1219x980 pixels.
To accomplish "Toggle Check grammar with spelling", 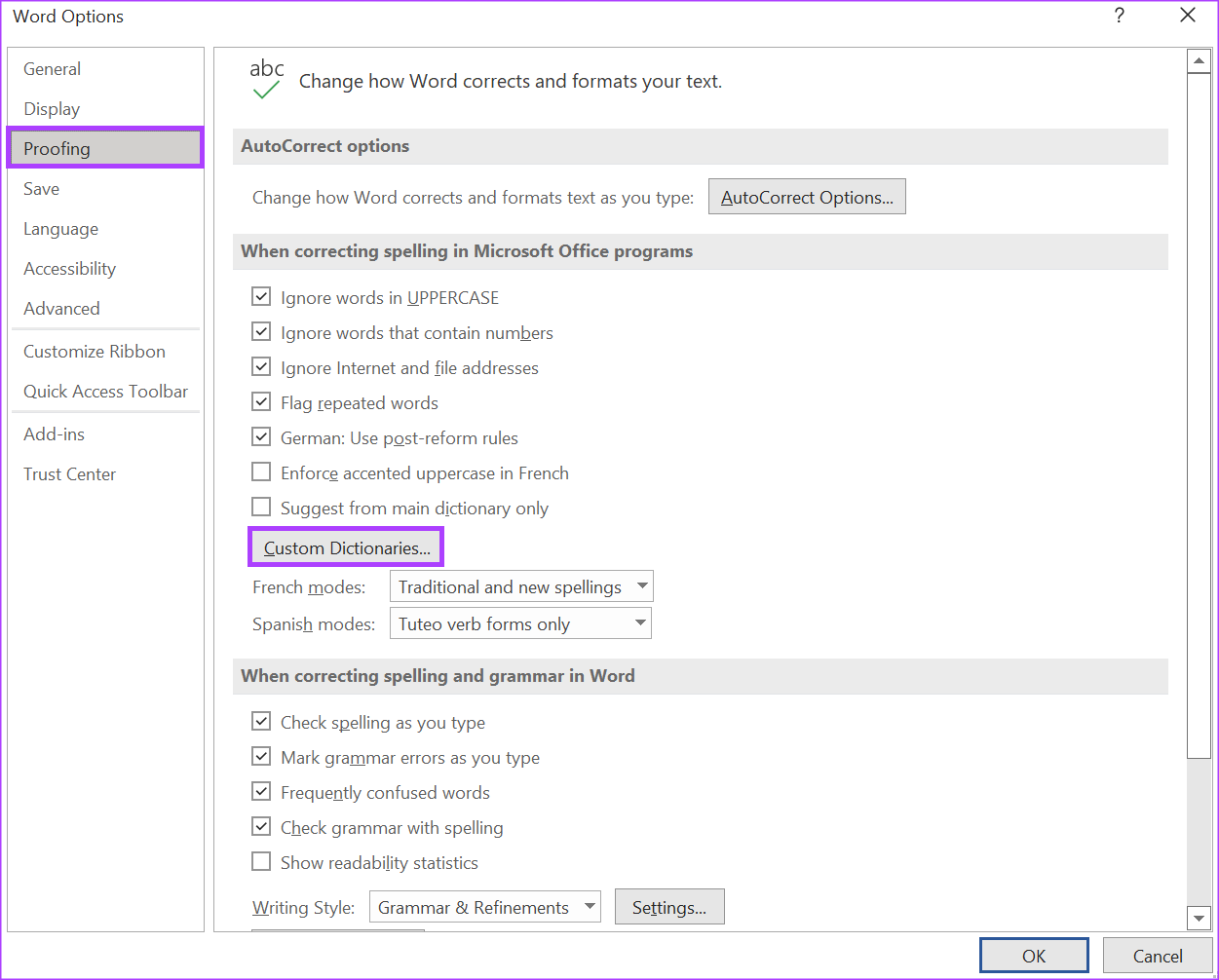I will click(261, 827).
